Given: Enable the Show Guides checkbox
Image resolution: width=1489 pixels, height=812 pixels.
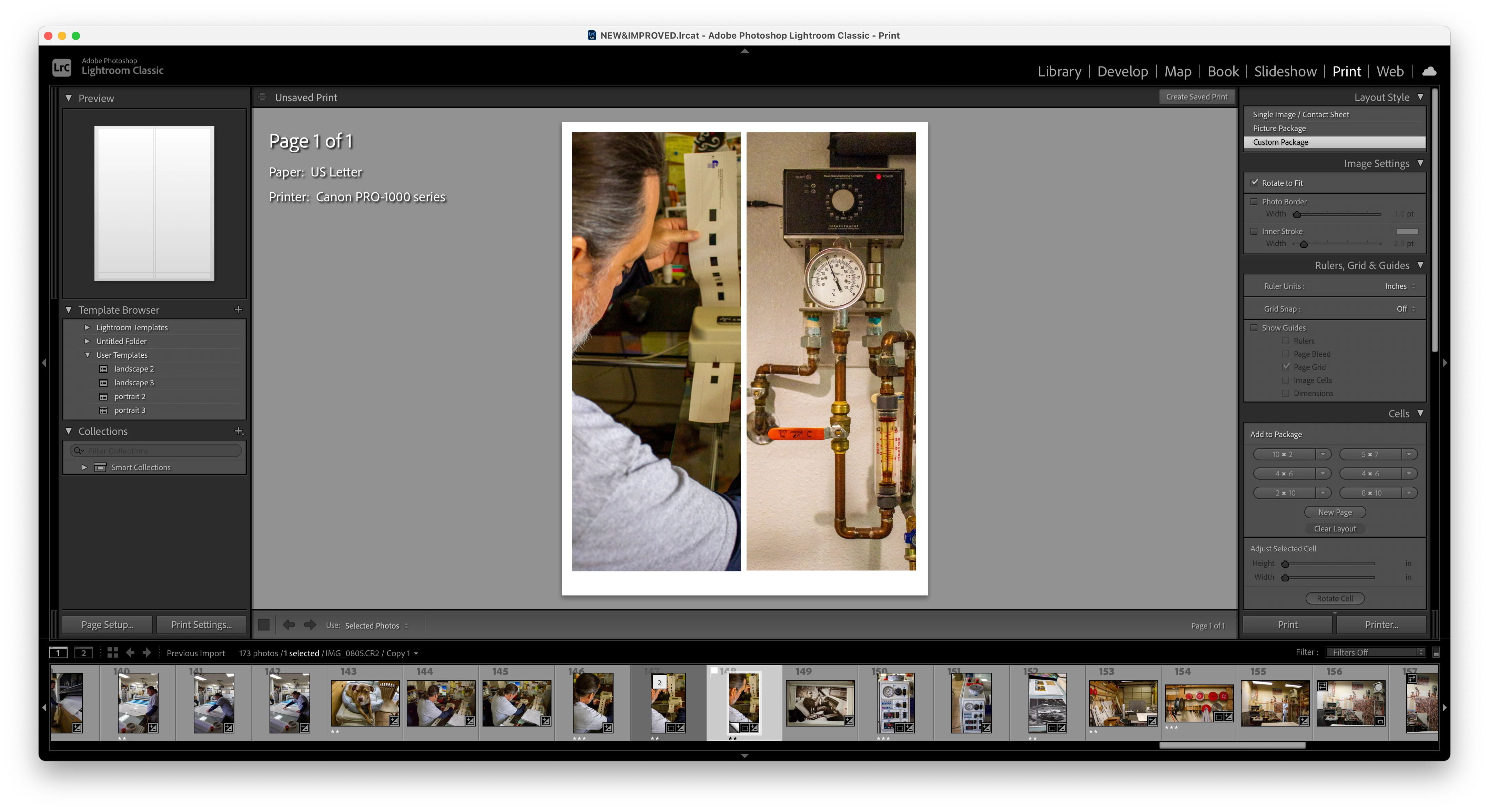Looking at the screenshot, I should (x=1254, y=328).
